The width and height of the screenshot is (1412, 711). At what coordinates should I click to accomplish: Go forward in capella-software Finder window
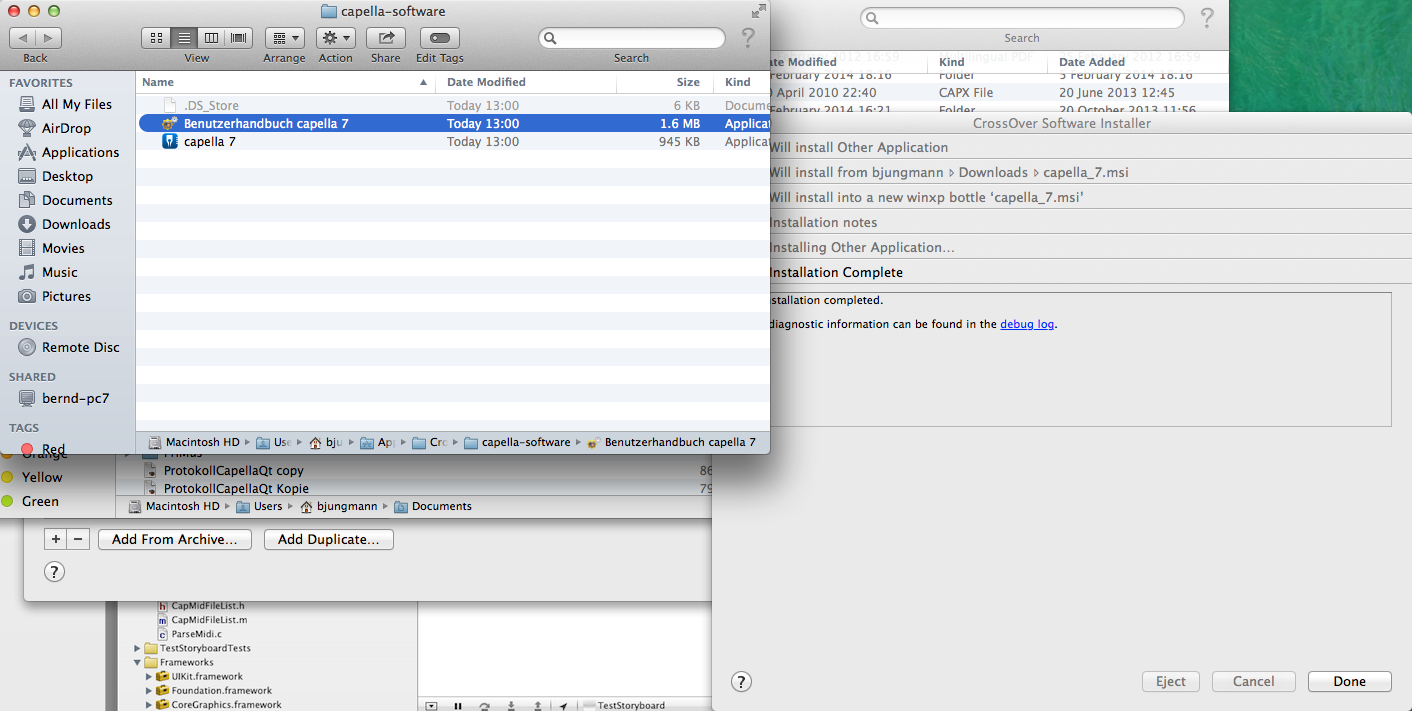pyautogui.click(x=48, y=38)
